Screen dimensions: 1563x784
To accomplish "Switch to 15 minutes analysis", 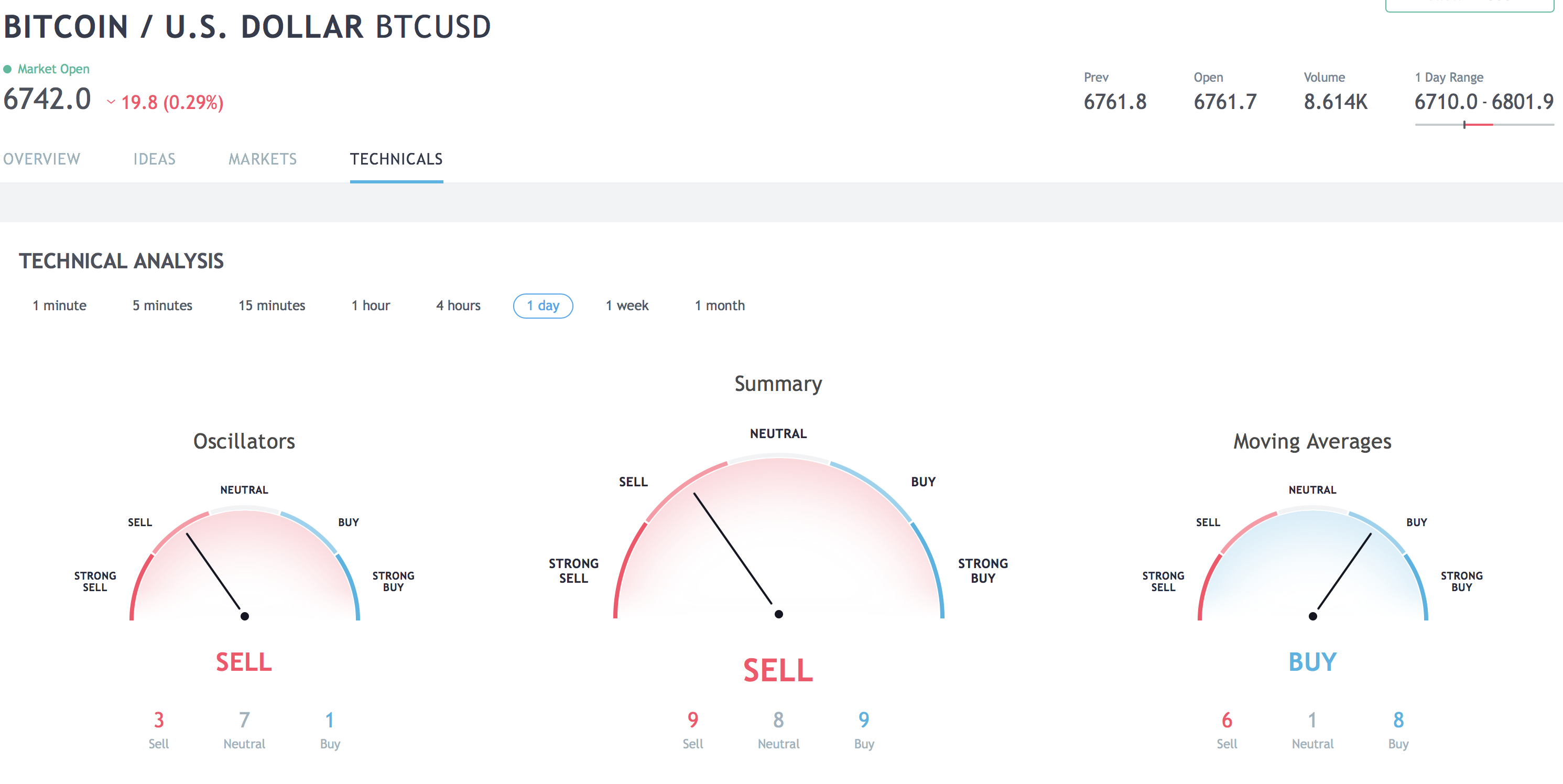I will coord(271,305).
